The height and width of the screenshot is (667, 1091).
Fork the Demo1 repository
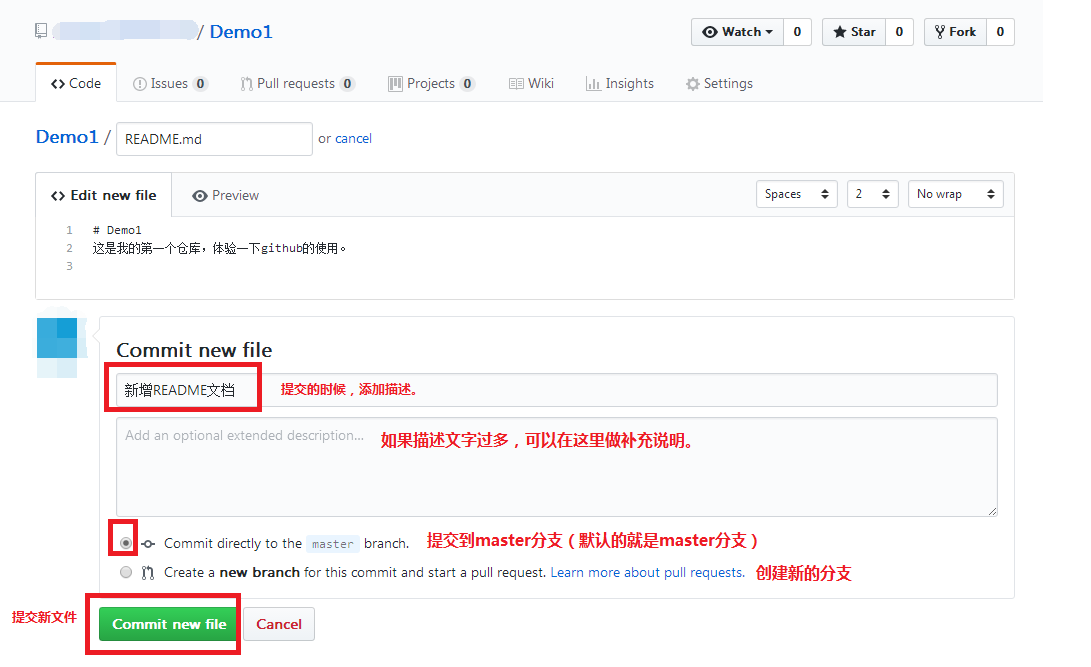click(955, 32)
